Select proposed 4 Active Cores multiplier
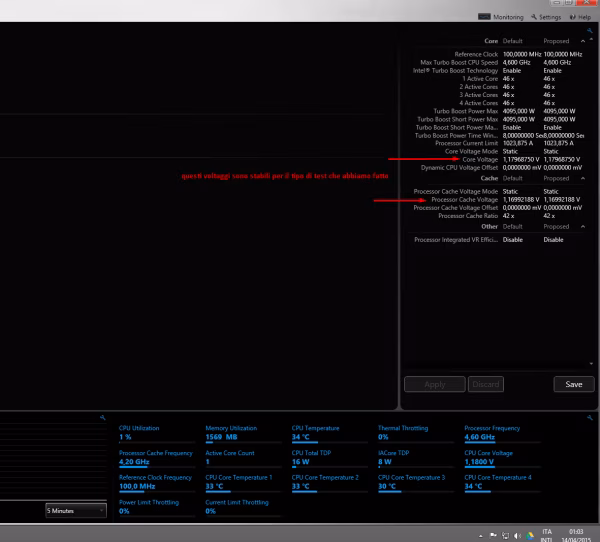This screenshot has height=542, width=600. pos(549,103)
